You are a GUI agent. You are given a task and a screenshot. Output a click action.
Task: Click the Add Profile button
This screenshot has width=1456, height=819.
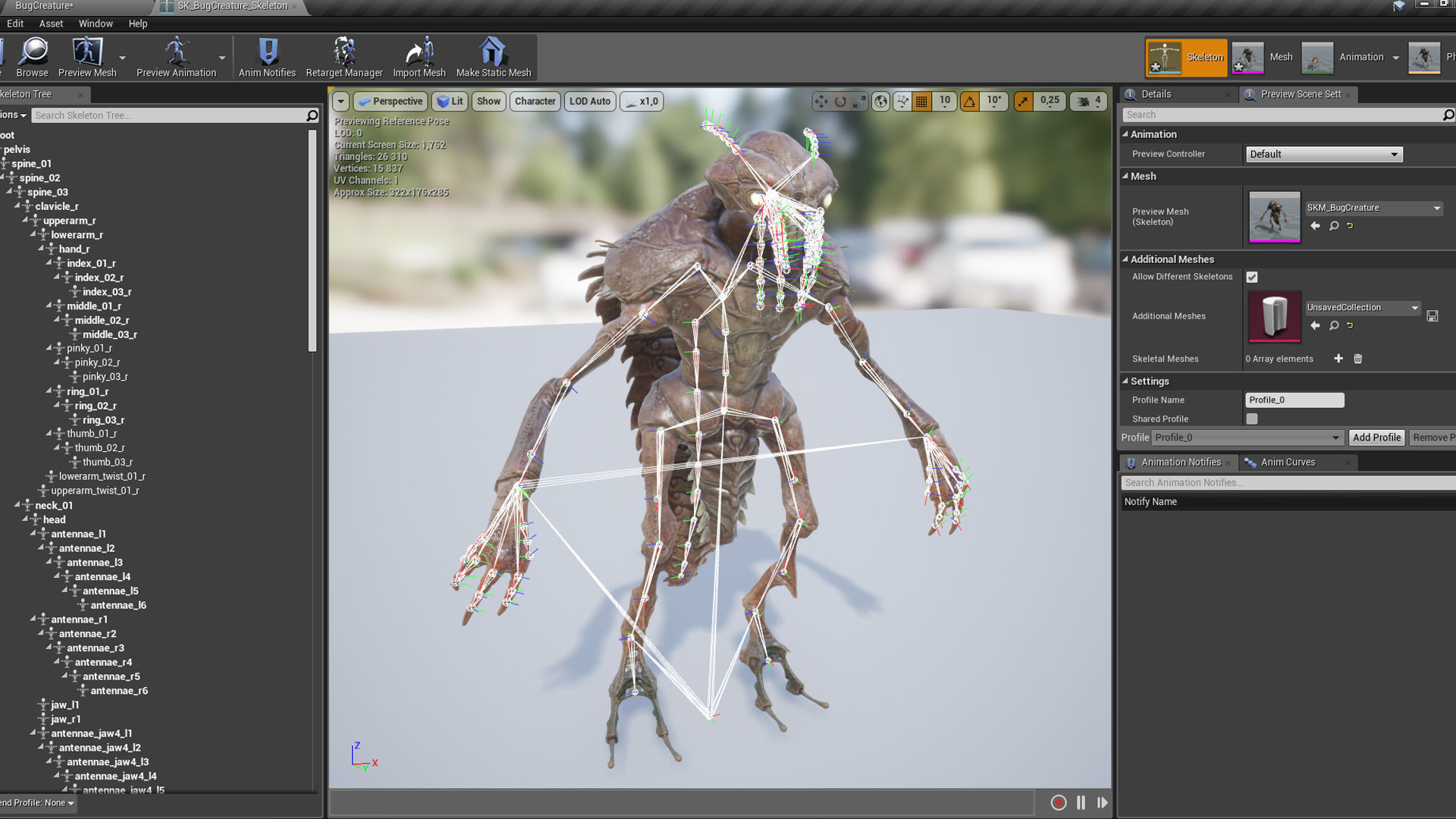tap(1376, 438)
